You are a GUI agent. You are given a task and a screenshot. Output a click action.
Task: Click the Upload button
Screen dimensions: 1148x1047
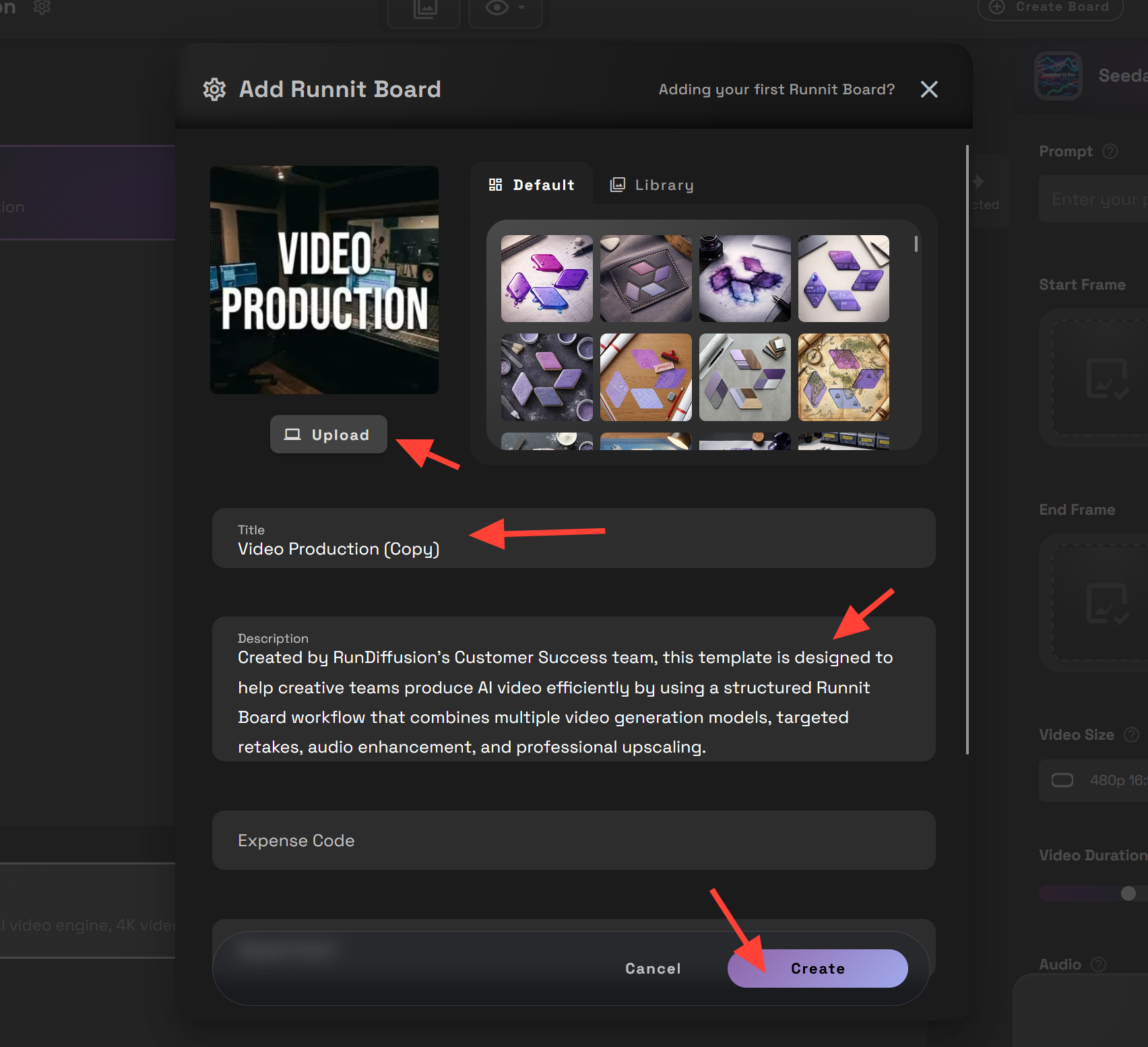click(328, 435)
